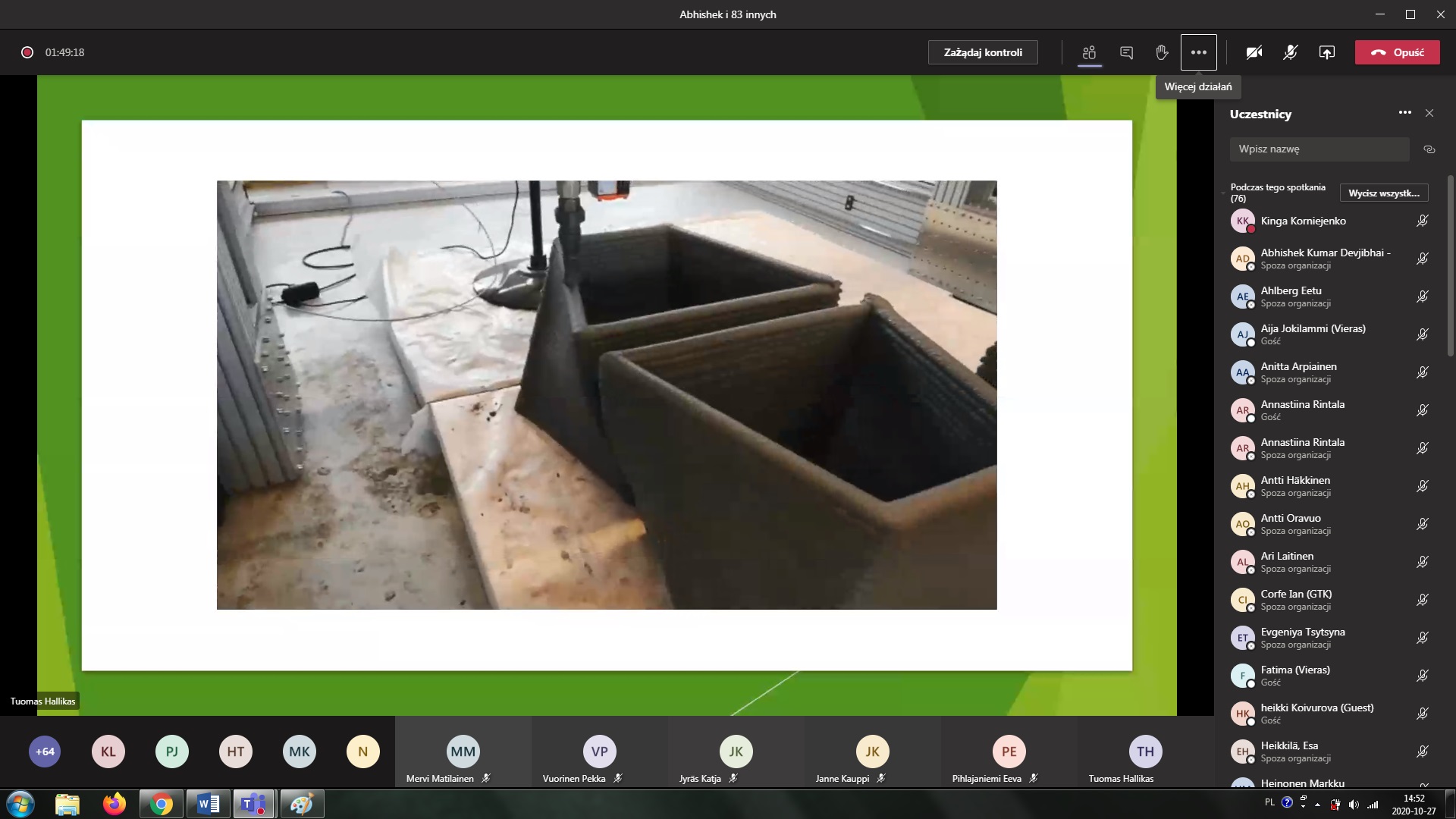Click the Wycisz wszystkich mute all button

coord(1383,193)
